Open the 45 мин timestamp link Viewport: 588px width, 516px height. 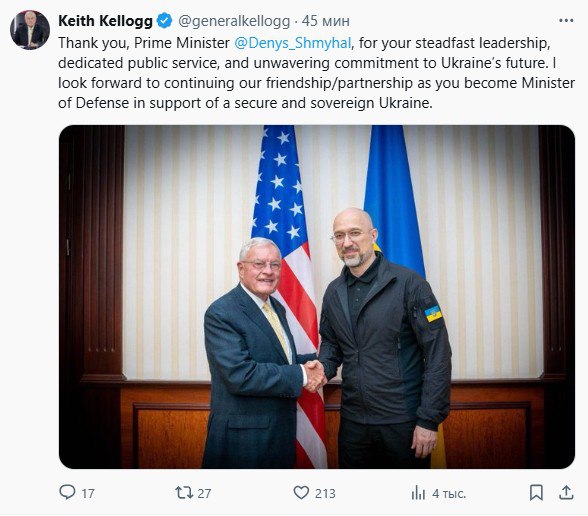pos(326,21)
